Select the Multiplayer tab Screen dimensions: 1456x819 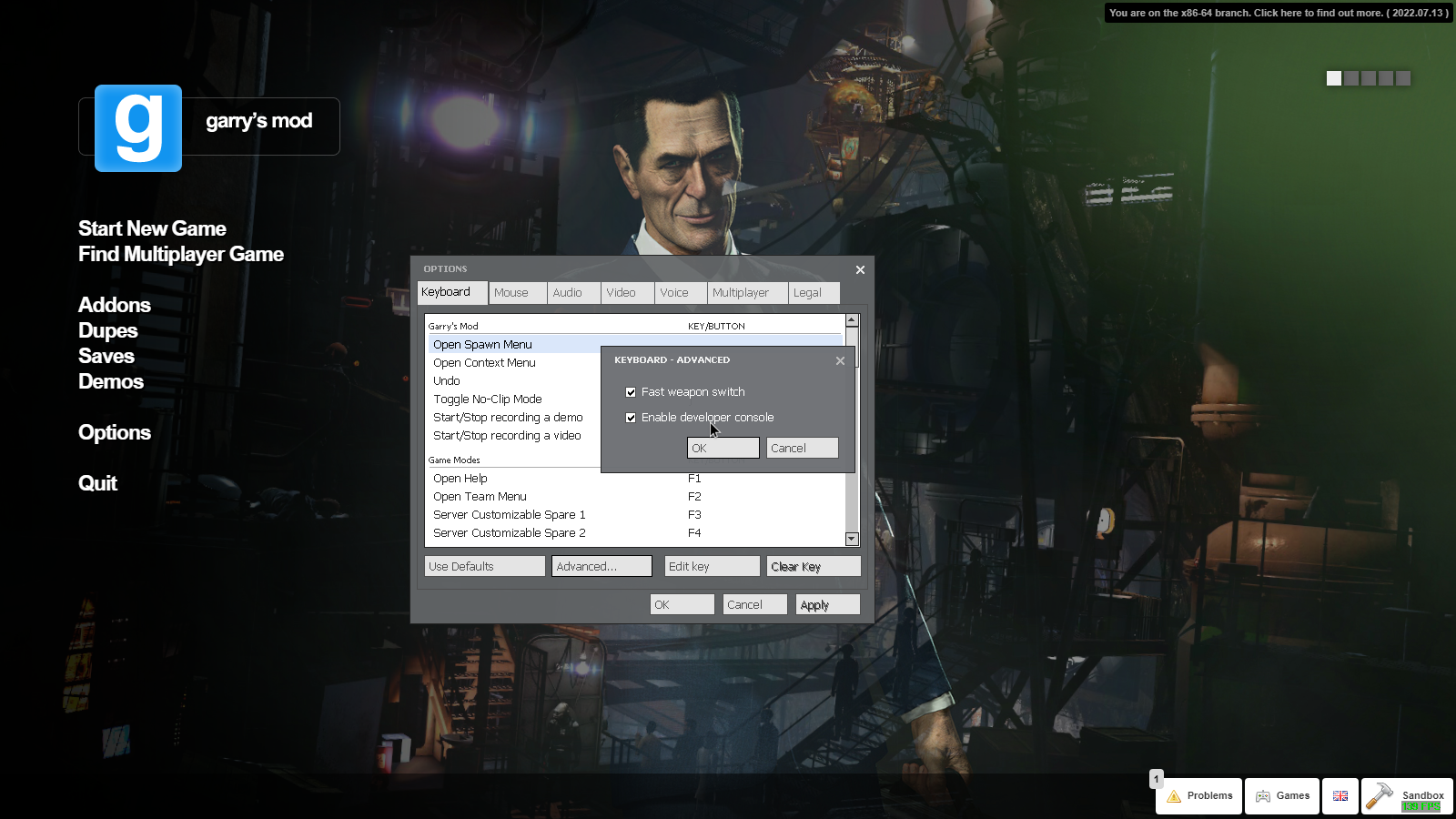[748, 293]
